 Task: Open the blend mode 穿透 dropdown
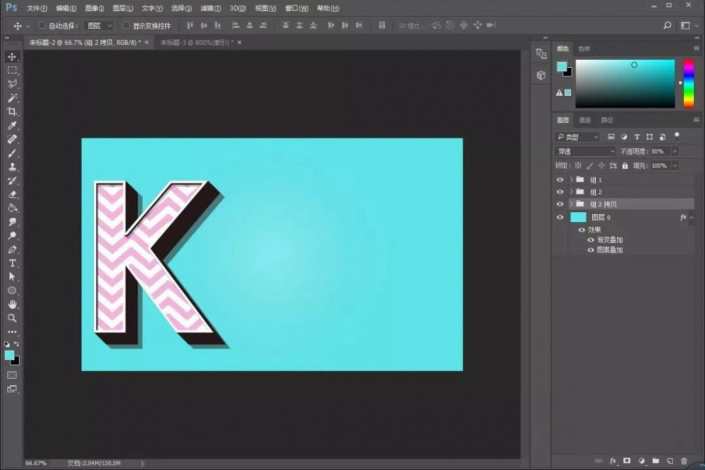[x=585, y=152]
